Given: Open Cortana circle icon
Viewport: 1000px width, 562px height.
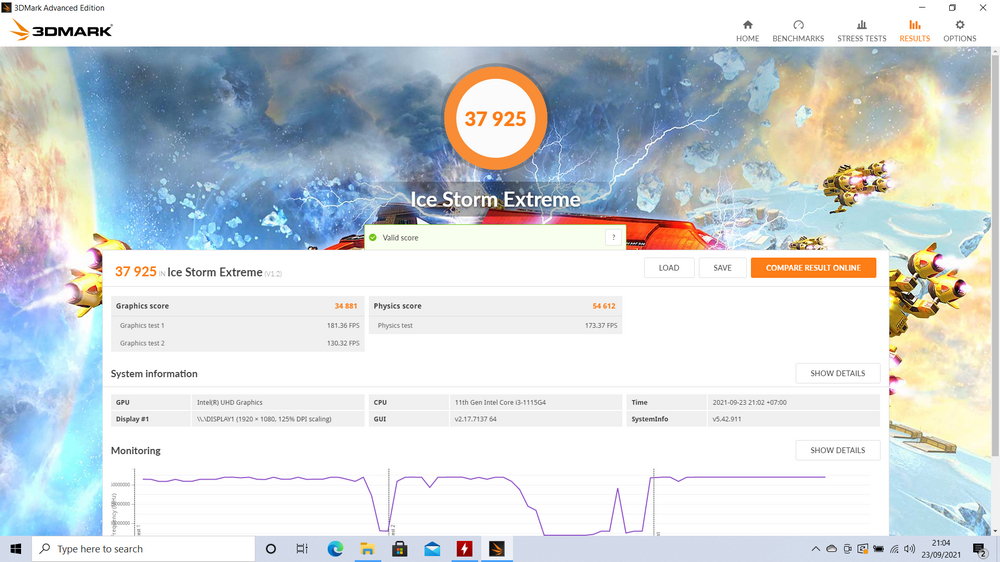Looking at the screenshot, I should pos(270,549).
